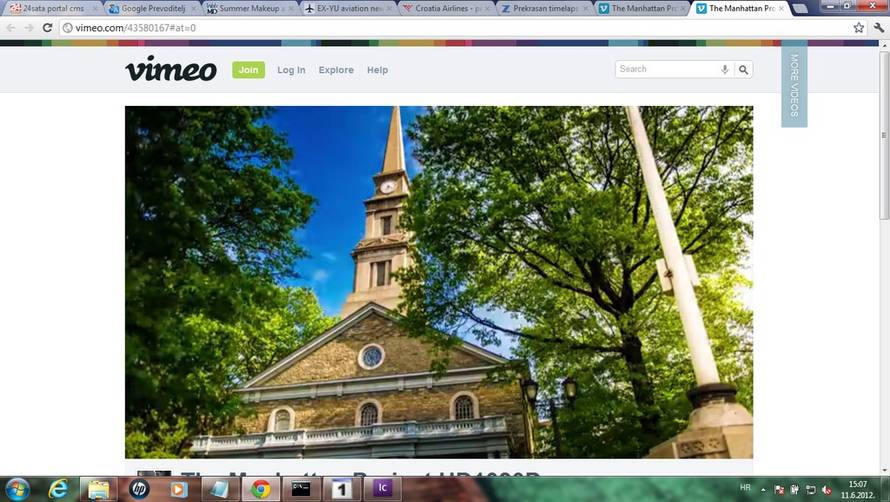Open Windows Media Player on taskbar
The height and width of the screenshot is (502, 890).
(178, 489)
